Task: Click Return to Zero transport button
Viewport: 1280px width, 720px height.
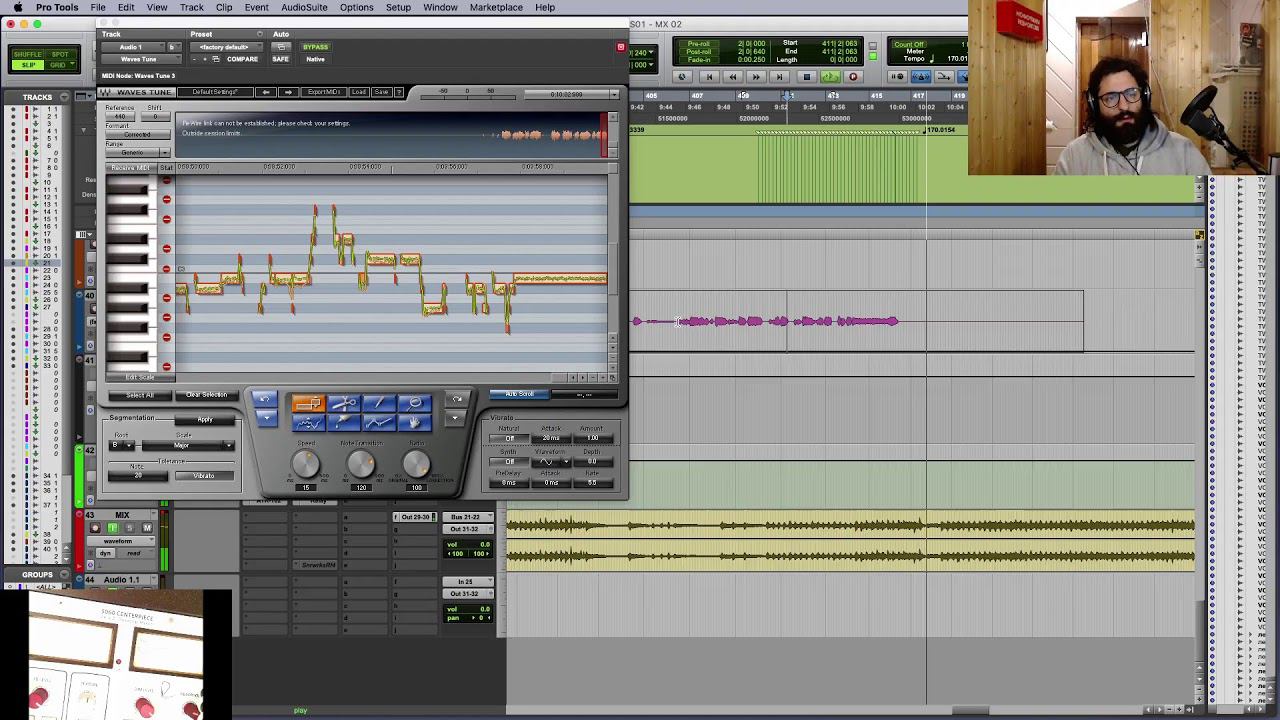Action: [x=708, y=77]
